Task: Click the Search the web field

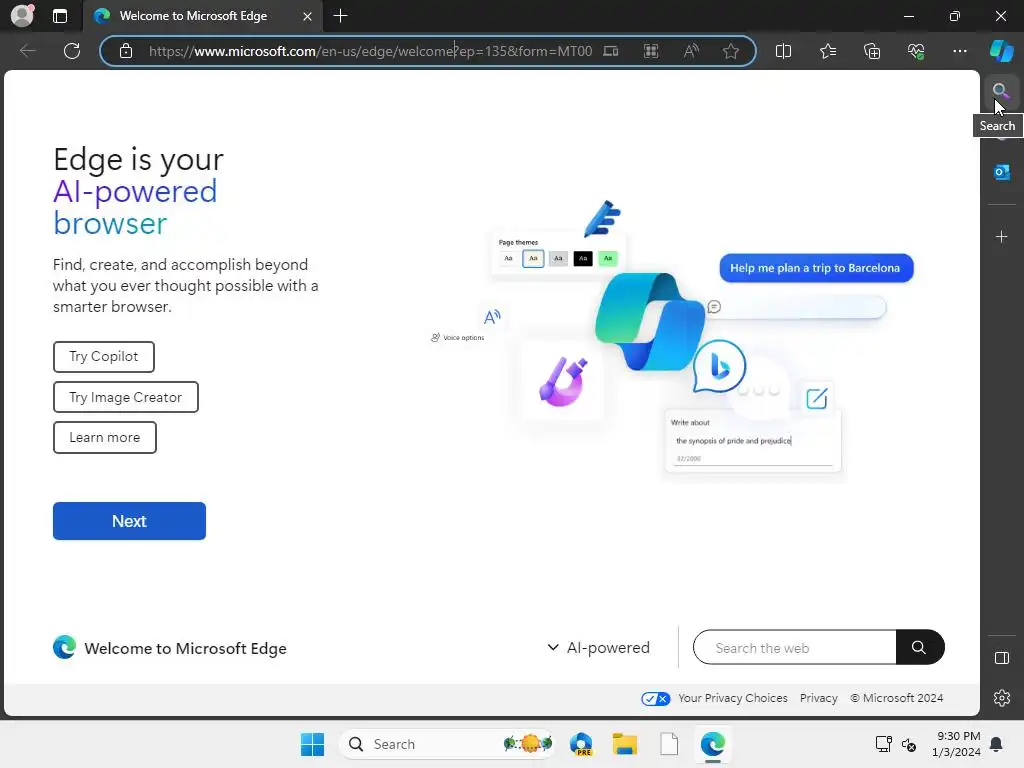Action: point(795,648)
